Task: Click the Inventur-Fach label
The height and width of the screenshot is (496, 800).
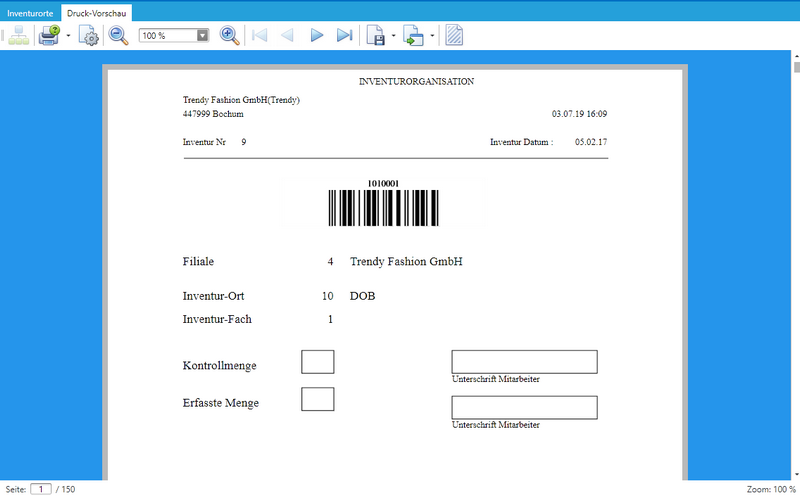Action: [217, 319]
